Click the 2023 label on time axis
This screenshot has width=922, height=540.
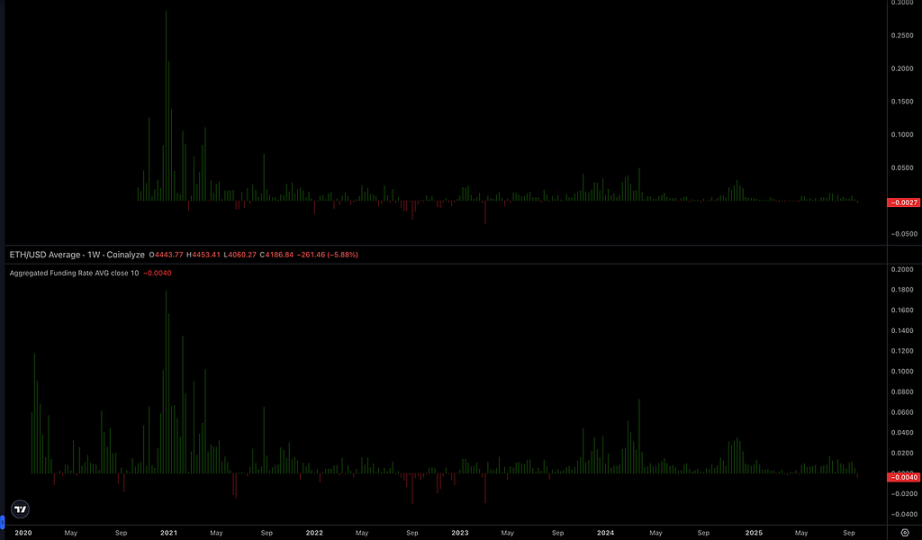[460, 533]
